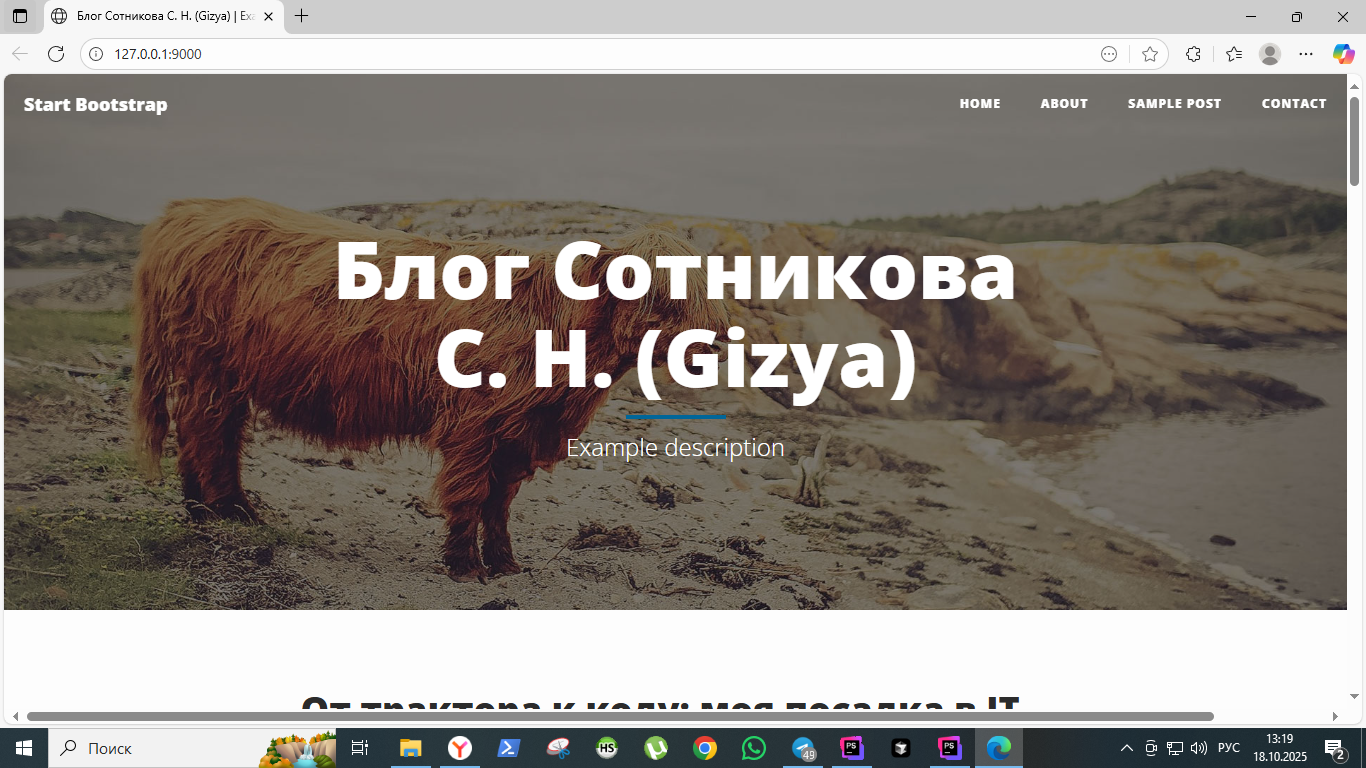The height and width of the screenshot is (768, 1366).
Task: Open WhatsApp from the taskbar
Action: 754,748
